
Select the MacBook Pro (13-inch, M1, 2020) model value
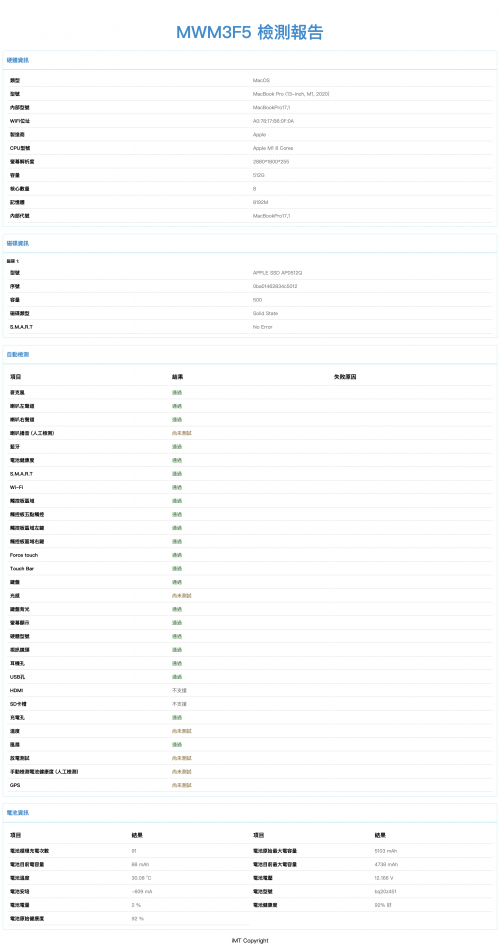point(291,94)
